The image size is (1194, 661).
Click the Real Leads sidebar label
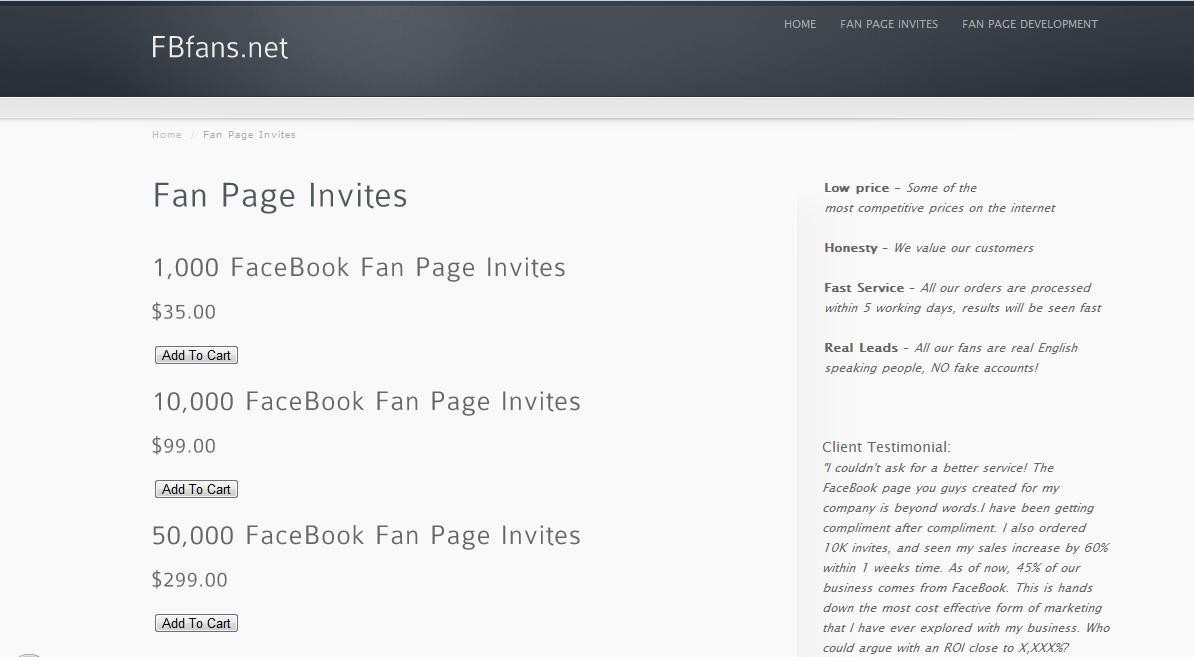pos(861,348)
